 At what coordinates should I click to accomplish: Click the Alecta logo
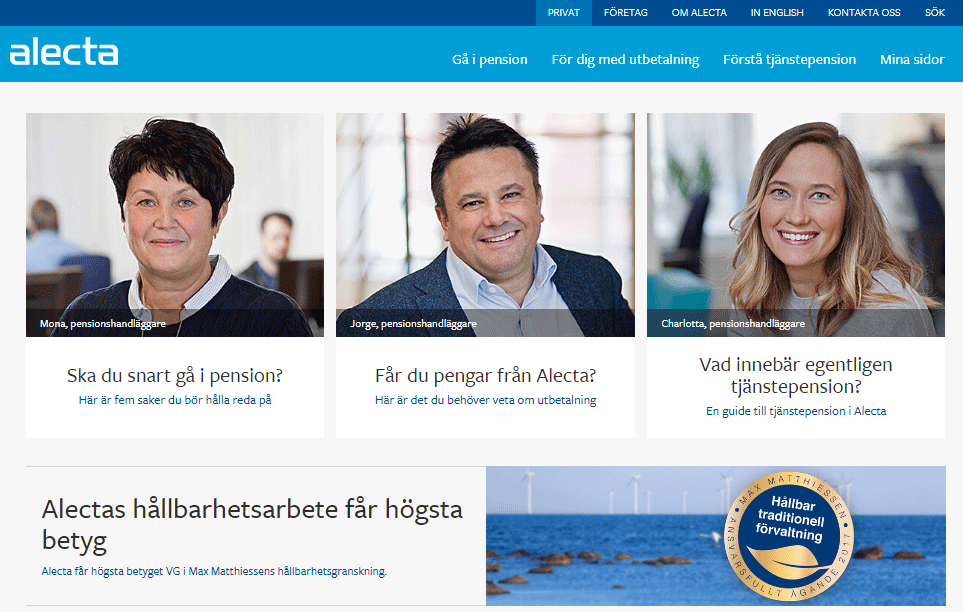[x=64, y=52]
